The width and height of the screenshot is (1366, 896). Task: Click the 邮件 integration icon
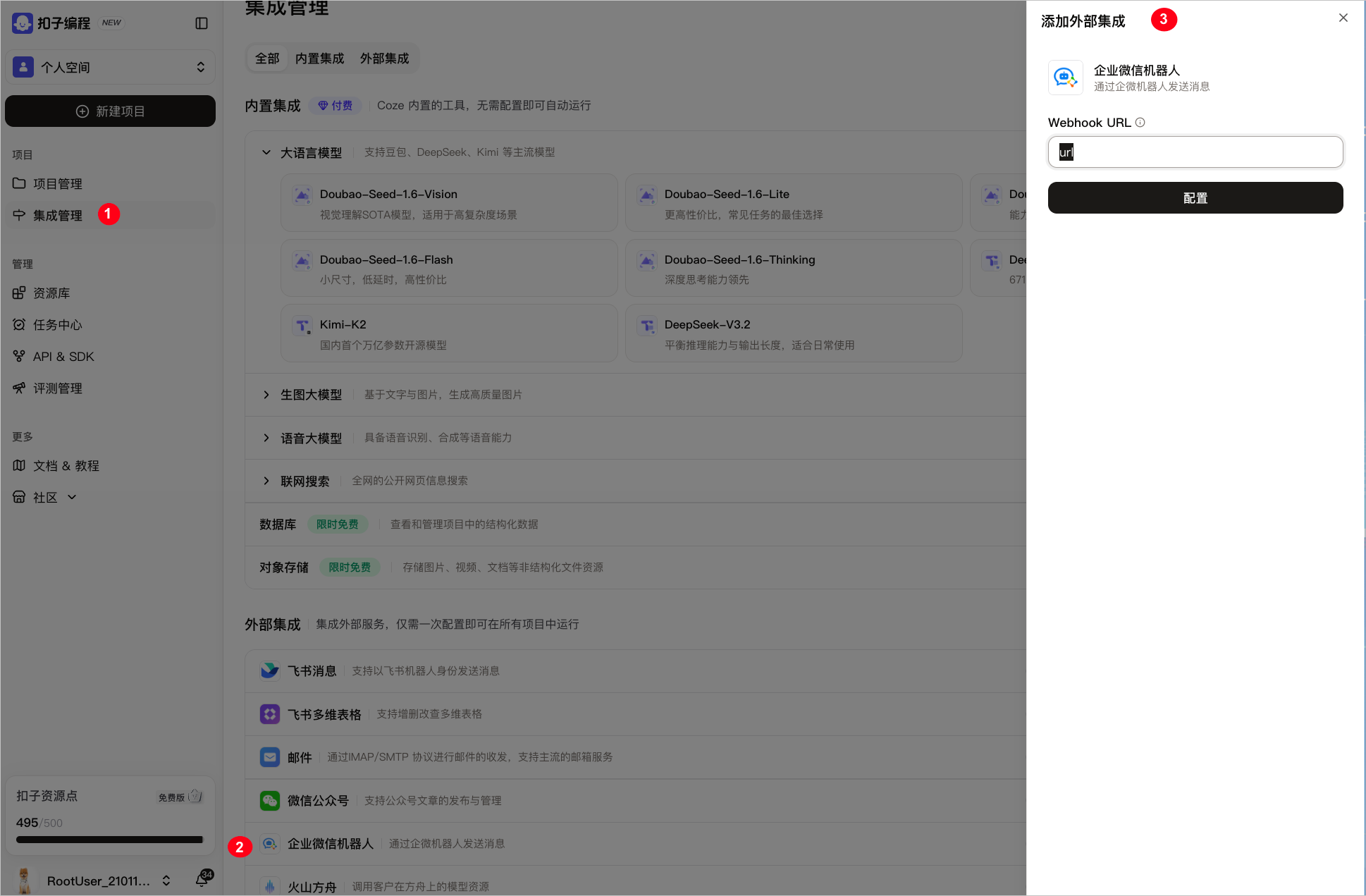coord(270,757)
